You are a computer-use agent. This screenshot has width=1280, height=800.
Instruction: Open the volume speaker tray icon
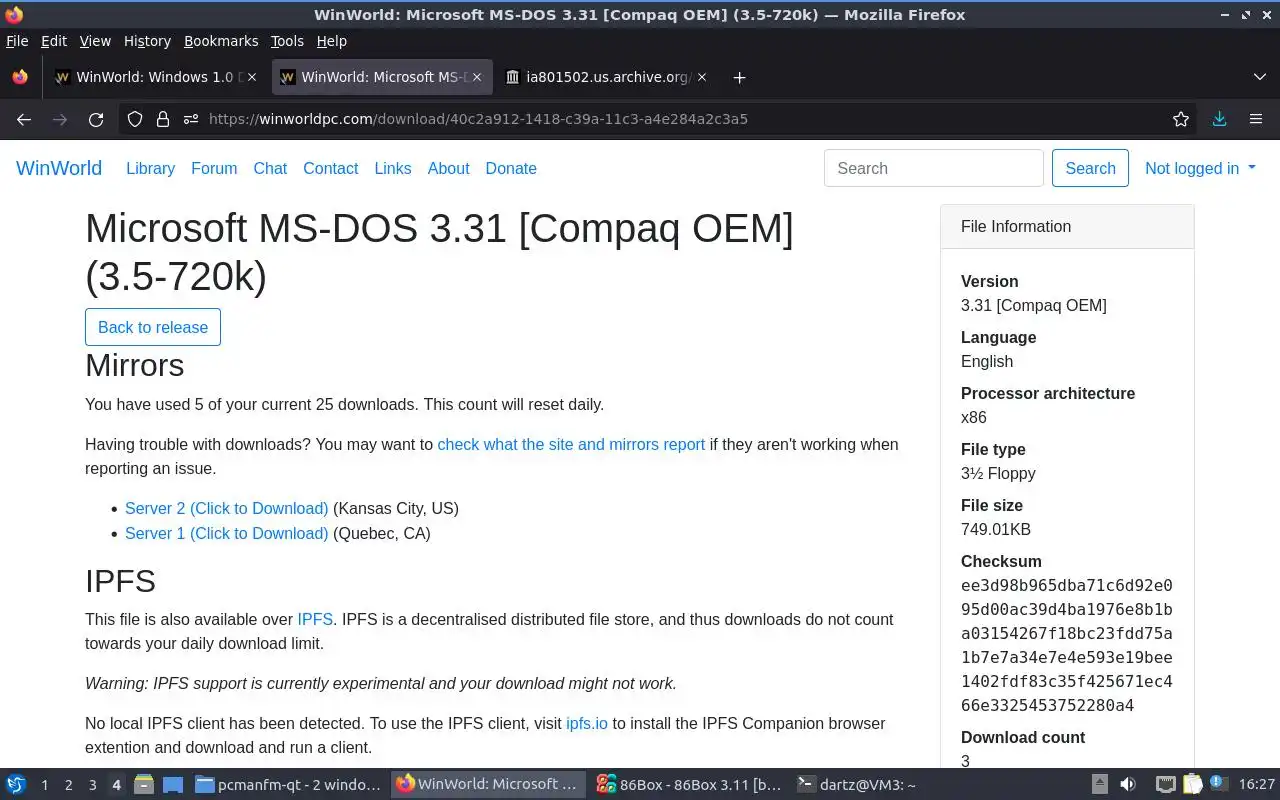click(1127, 784)
